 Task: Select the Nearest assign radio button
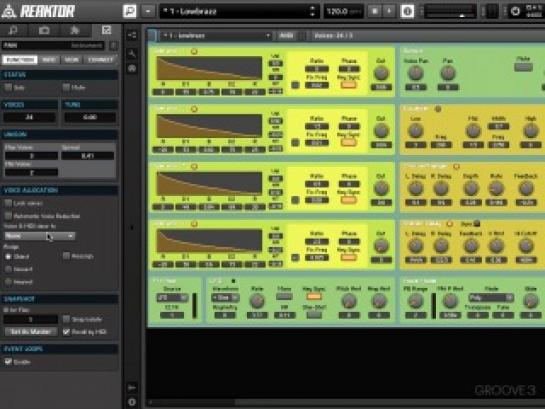coord(8,282)
